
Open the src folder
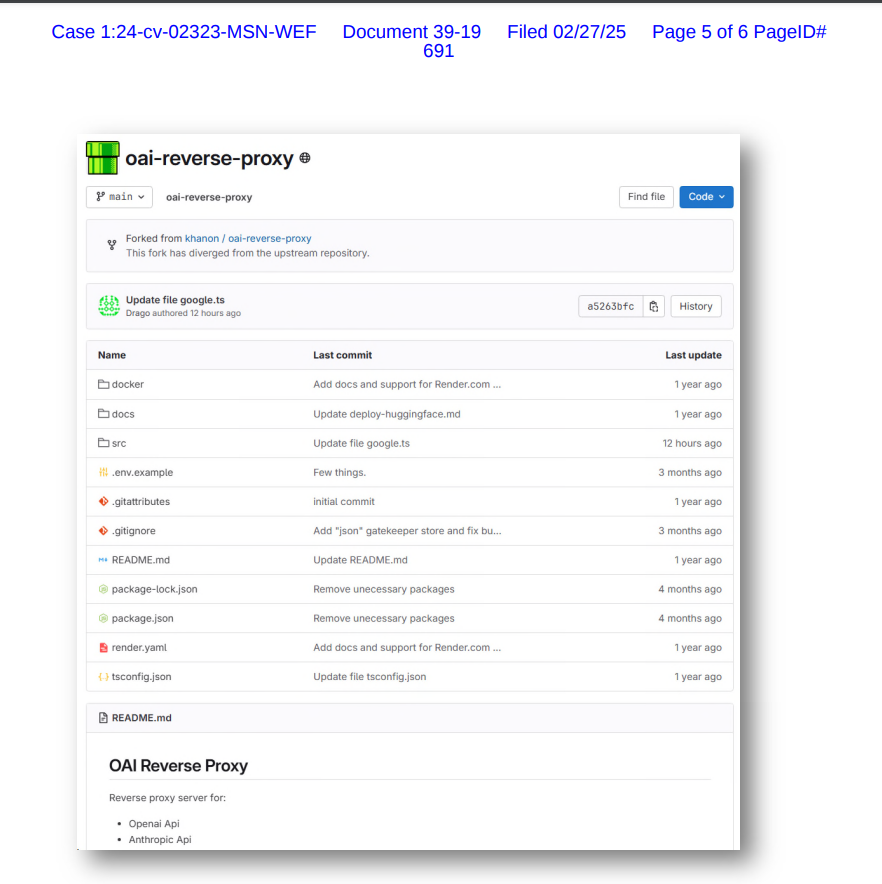[x=119, y=443]
